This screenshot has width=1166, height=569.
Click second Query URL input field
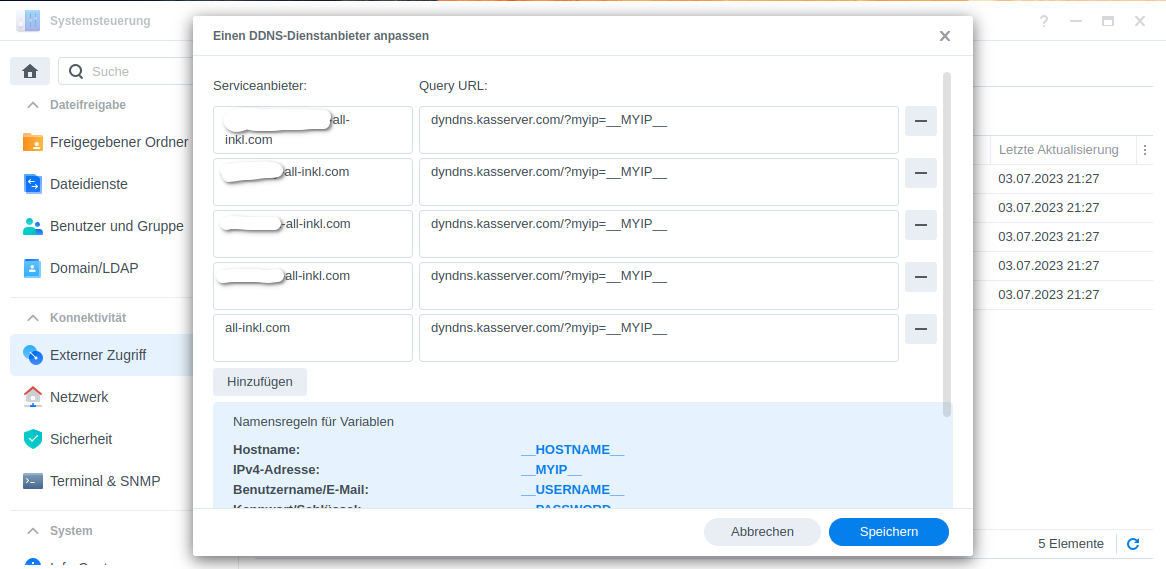[658, 181]
